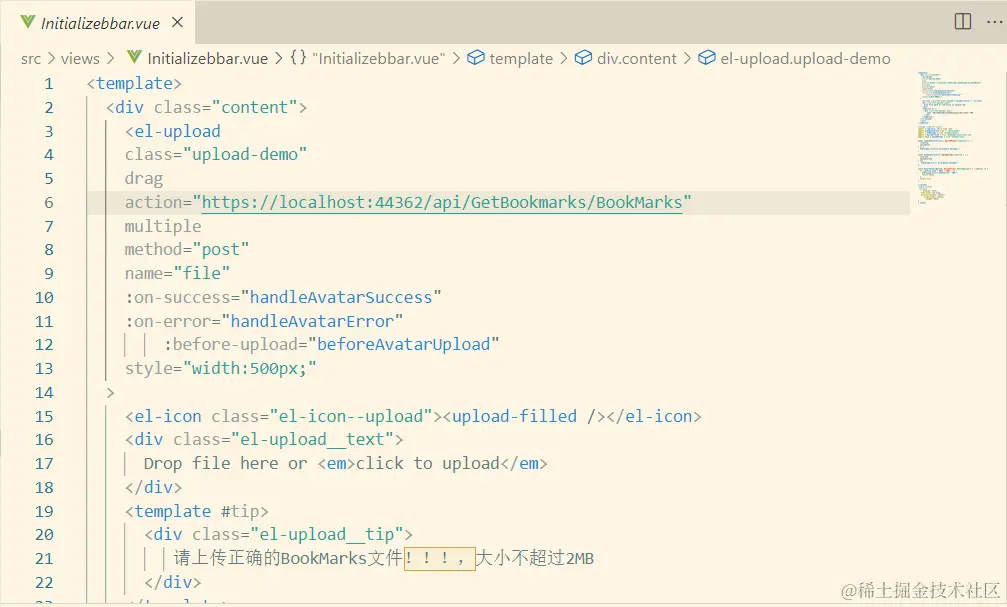Click the 'el-upload' tag on line 3
Viewport: 1007px width, 607px height.
point(177,131)
